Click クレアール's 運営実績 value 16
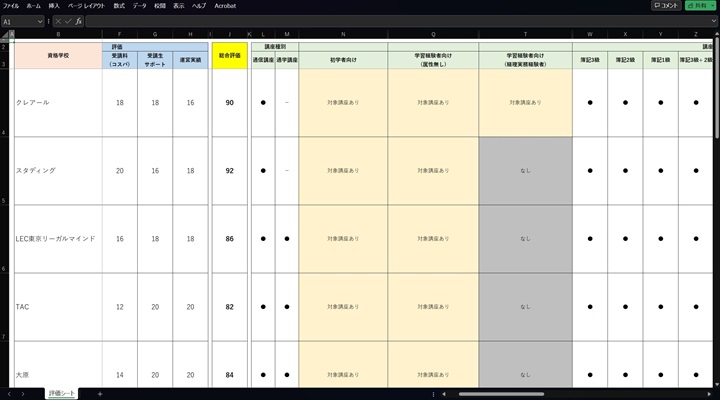The height and width of the screenshot is (400, 720). pos(191,102)
